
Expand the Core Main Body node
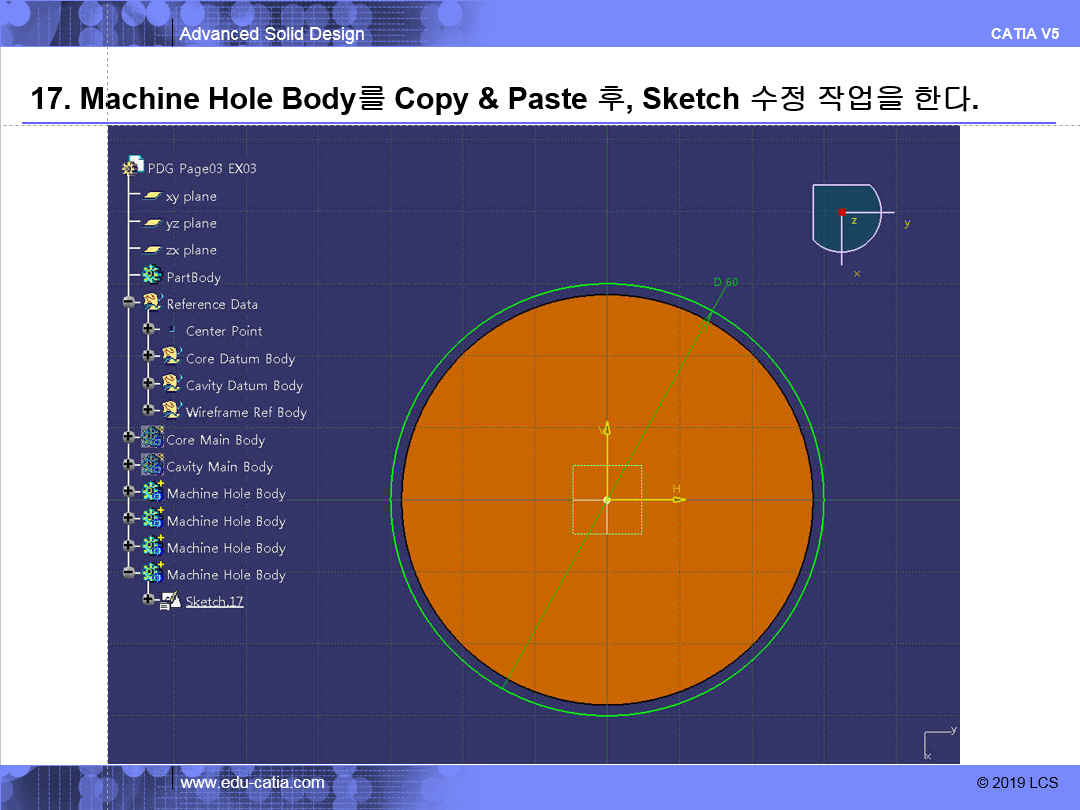(128, 438)
